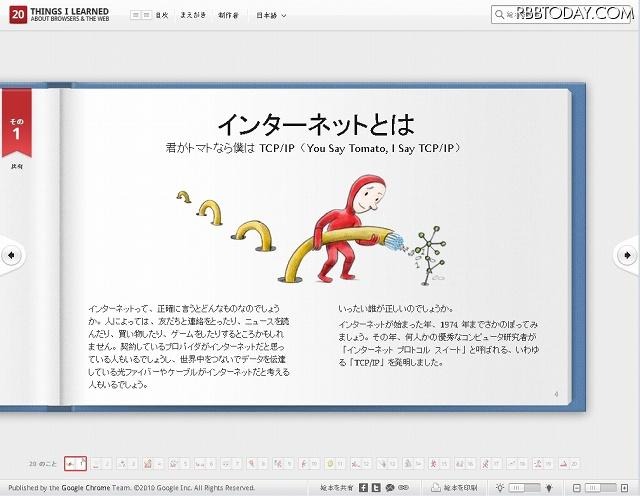This screenshot has width=640, height=496.
Task: Share the book on Facebook
Action: click(363, 487)
